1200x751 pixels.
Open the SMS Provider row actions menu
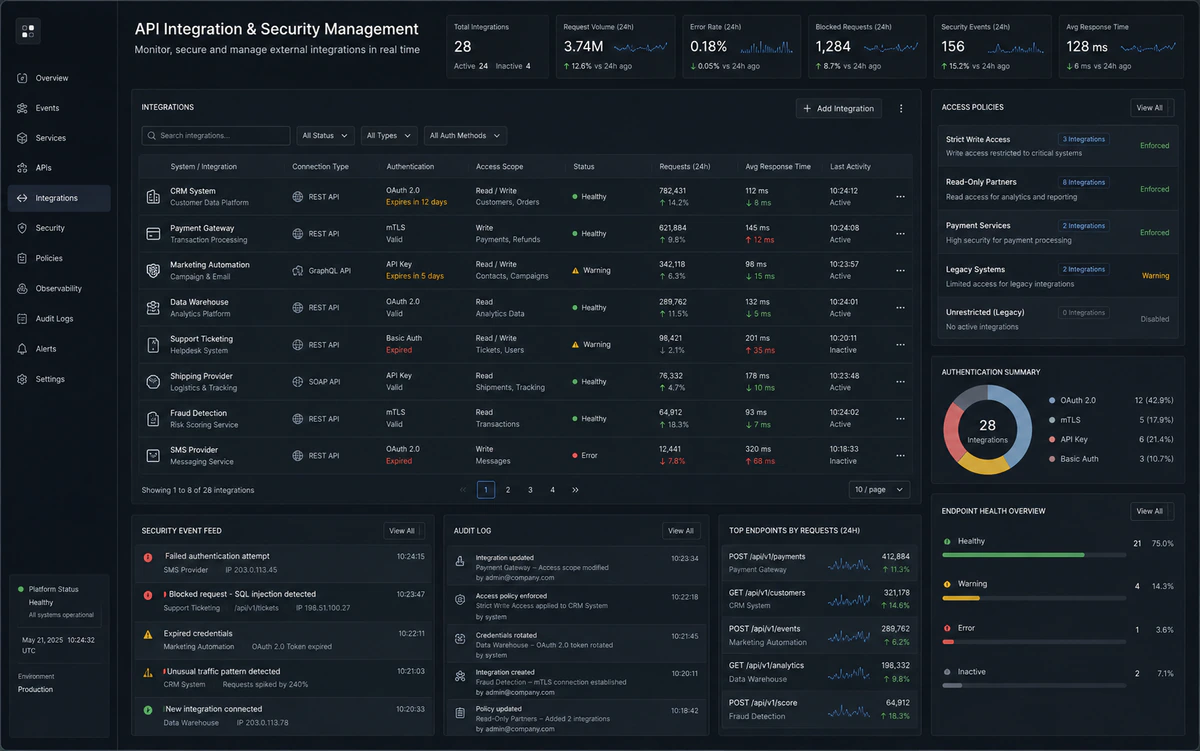[900, 456]
